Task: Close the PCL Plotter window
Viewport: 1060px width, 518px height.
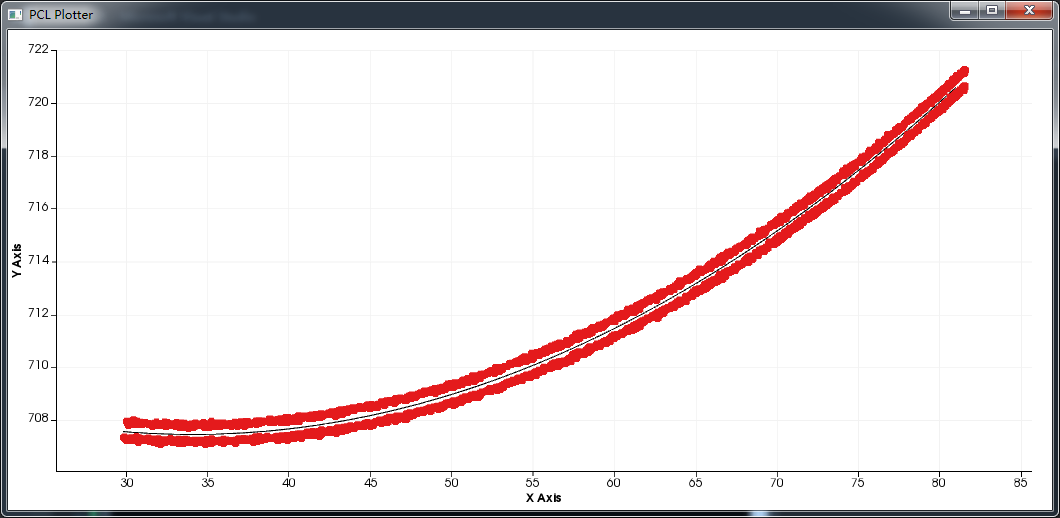Action: [x=1029, y=11]
